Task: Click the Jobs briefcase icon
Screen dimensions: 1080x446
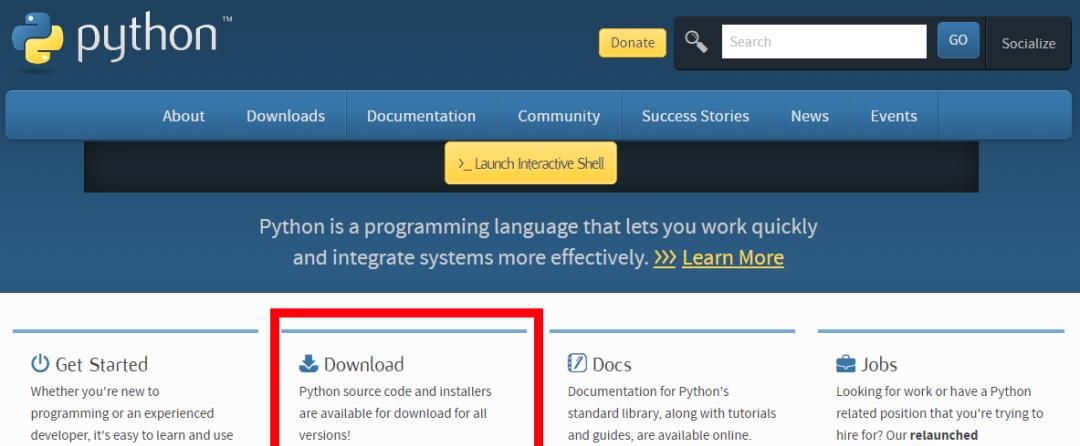Action: pyautogui.click(x=846, y=364)
